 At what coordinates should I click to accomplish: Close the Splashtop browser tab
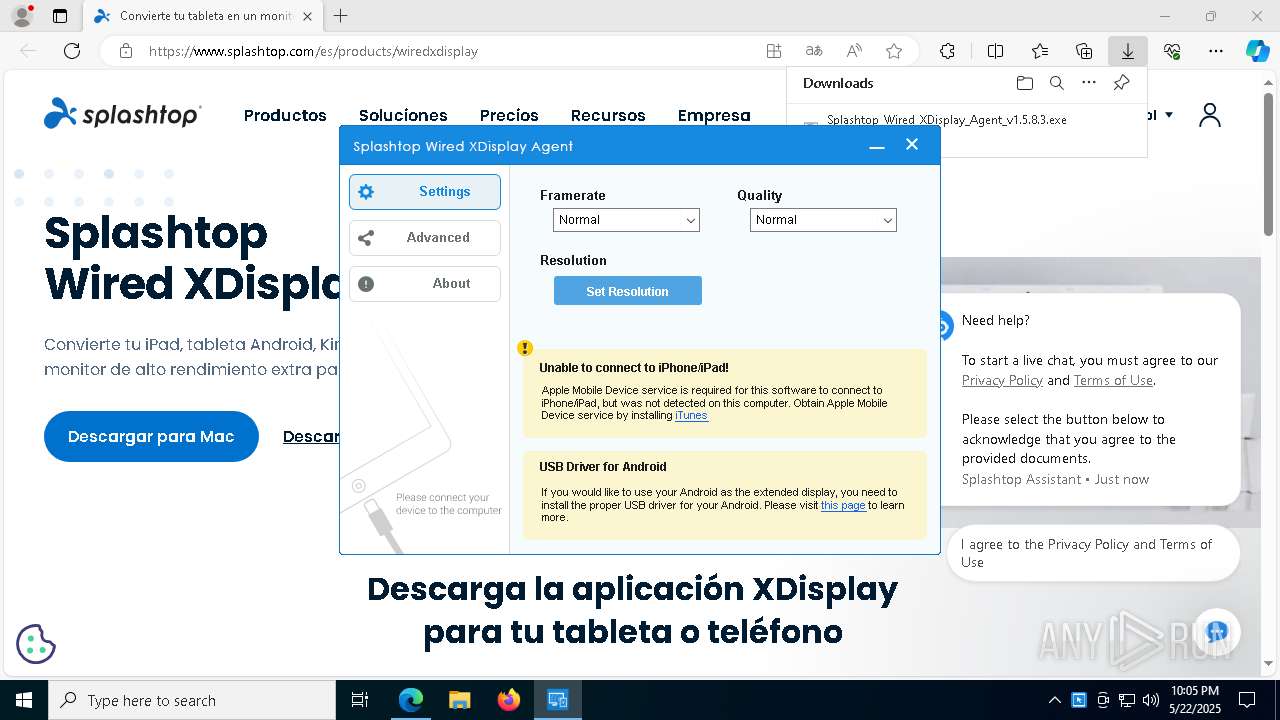pos(308,16)
